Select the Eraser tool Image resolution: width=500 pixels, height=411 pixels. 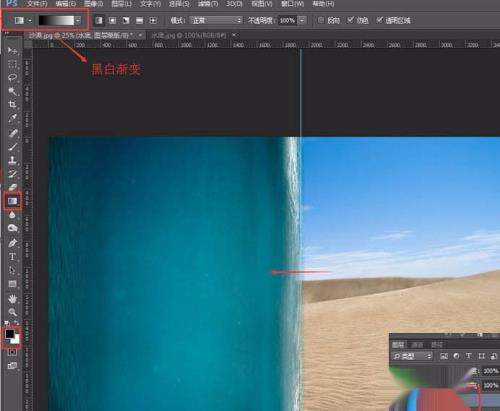(x=12, y=187)
